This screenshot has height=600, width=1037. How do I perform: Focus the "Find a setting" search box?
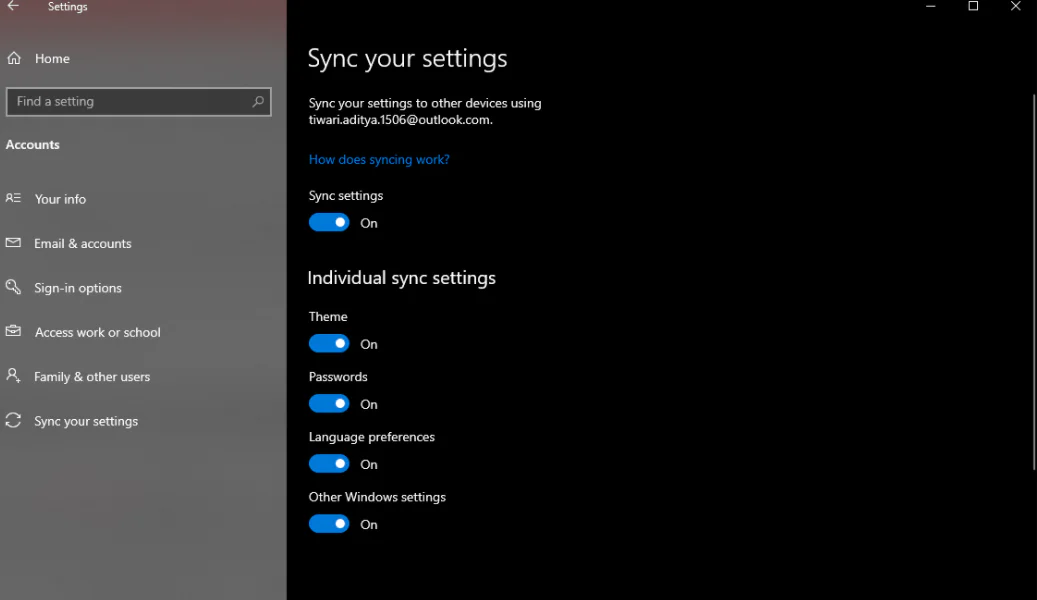pos(128,102)
